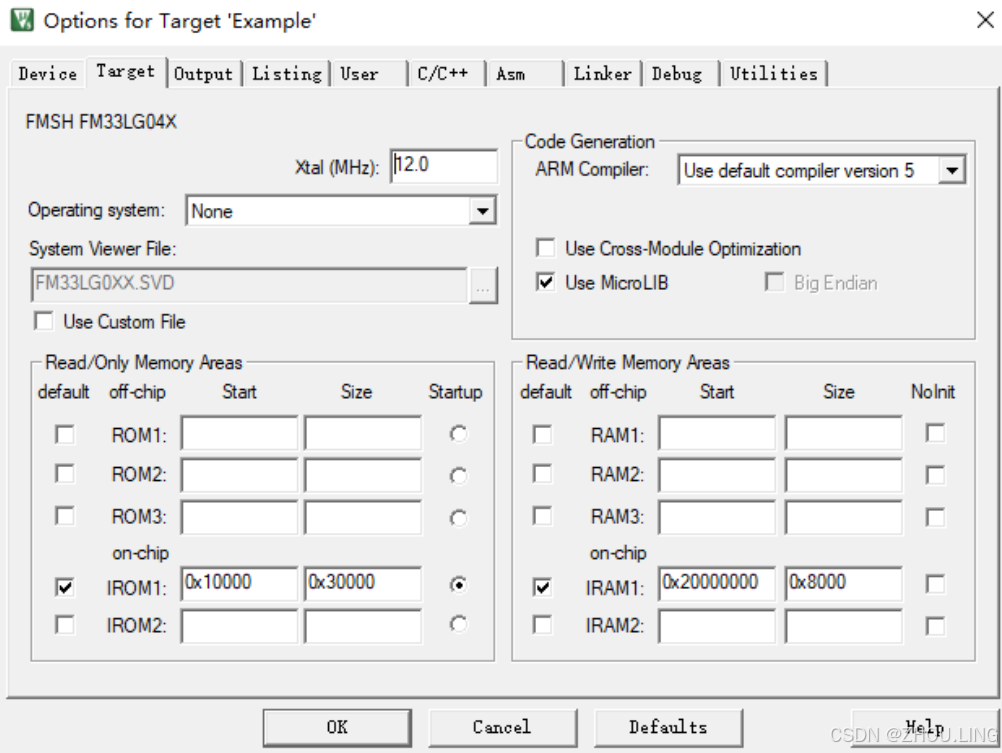
Task: Click the System Viewer File browse button
Action: [x=483, y=285]
